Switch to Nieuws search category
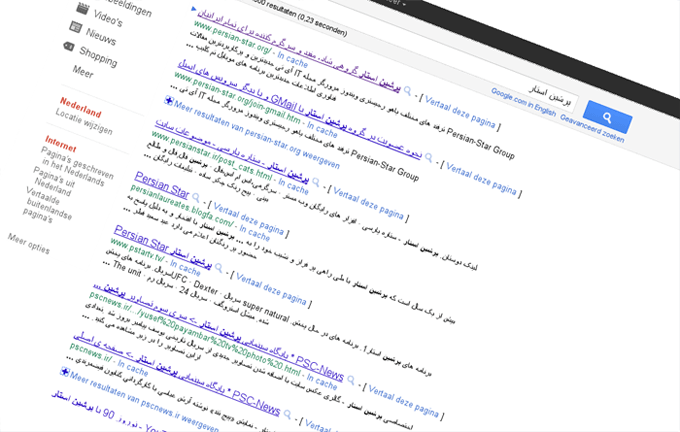 click(101, 37)
